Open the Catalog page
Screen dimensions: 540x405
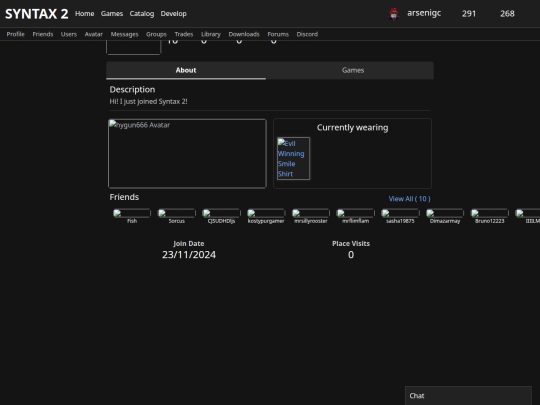142,14
